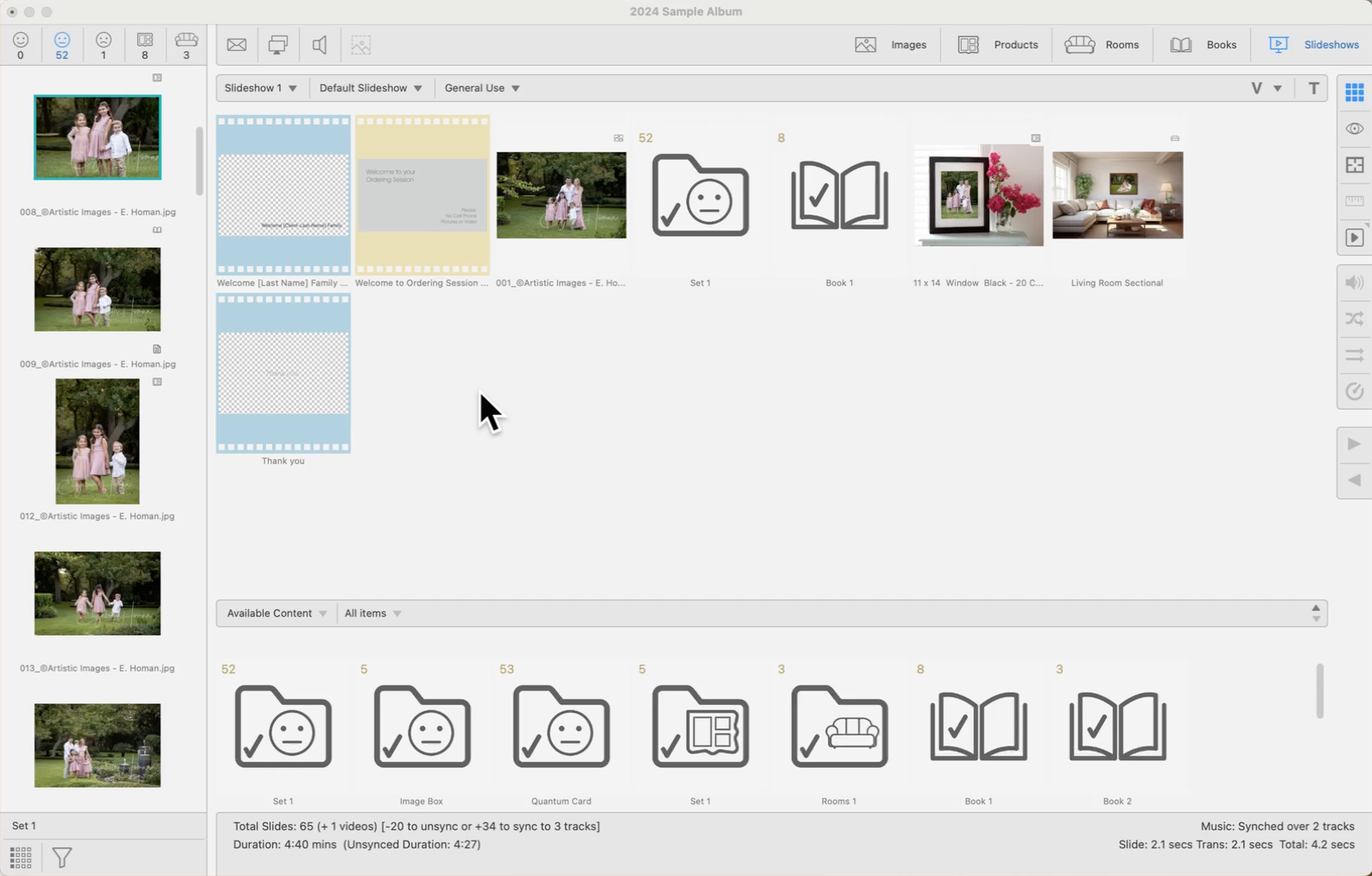The image size is (1372, 876).
Task: Switch to the Books tab
Action: [1203, 45]
